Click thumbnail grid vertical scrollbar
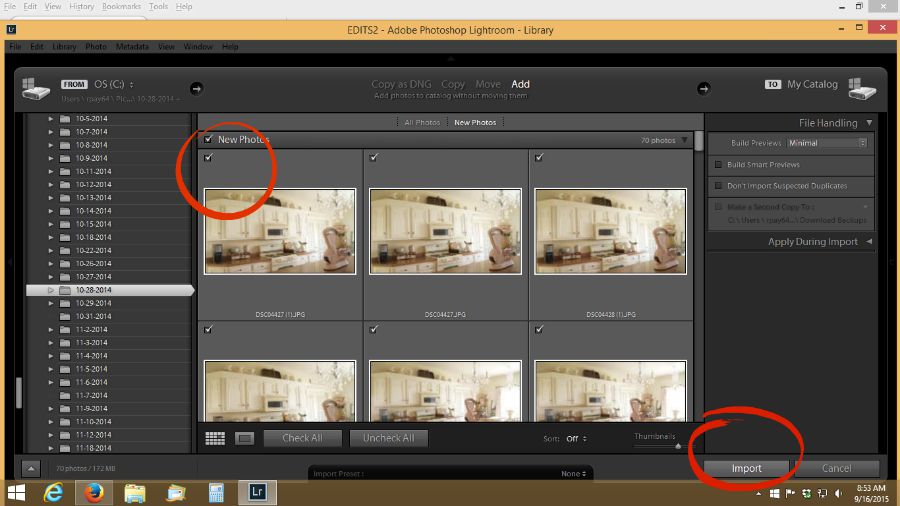This screenshot has width=900, height=506. click(699, 141)
